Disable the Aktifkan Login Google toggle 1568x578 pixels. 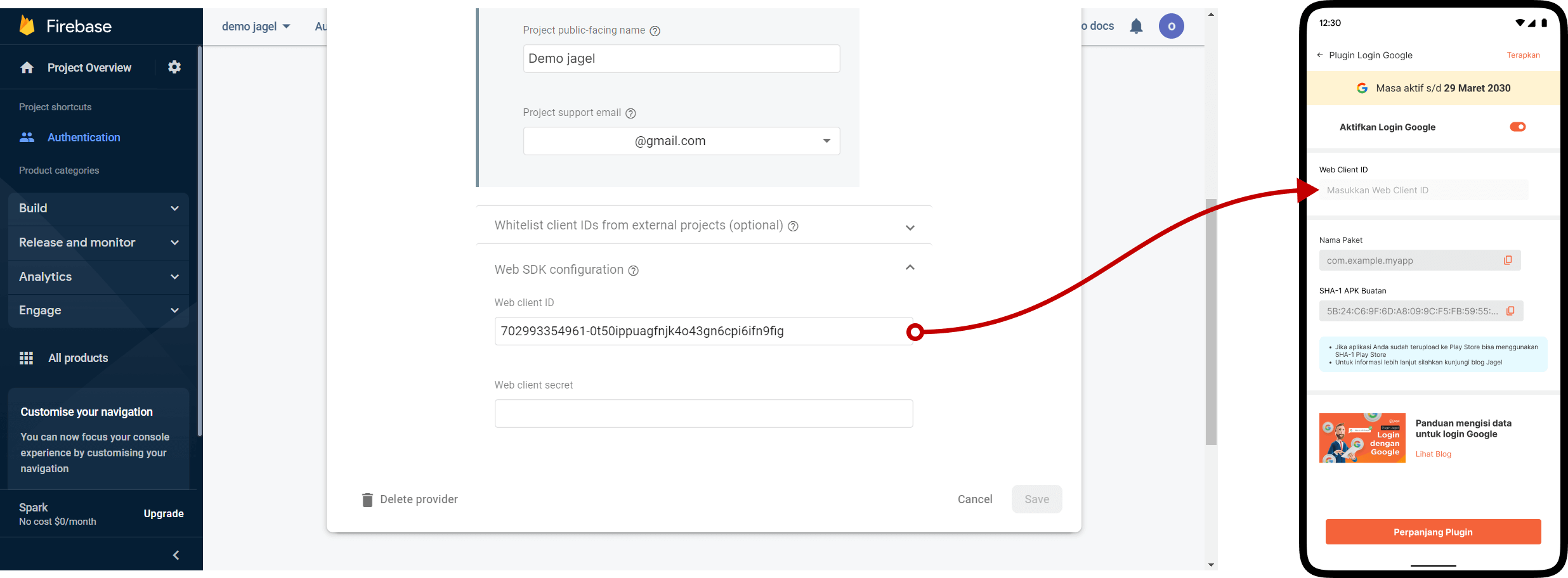click(x=1517, y=127)
